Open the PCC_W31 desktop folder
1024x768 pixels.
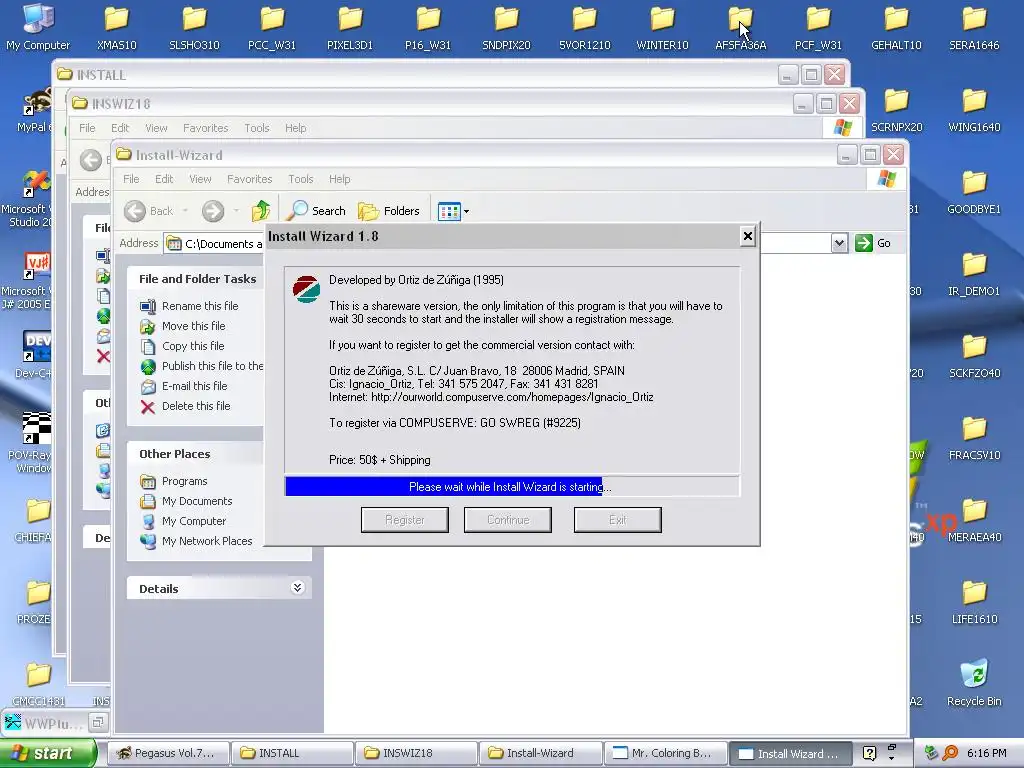272,27
